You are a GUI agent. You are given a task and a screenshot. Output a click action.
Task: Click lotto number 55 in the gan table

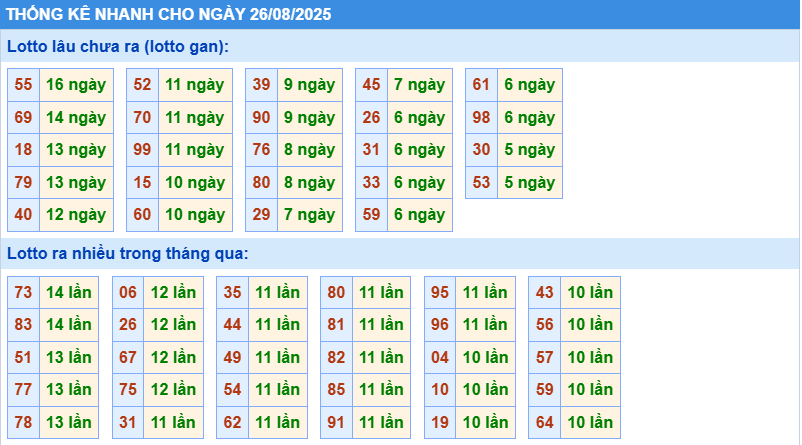click(23, 85)
